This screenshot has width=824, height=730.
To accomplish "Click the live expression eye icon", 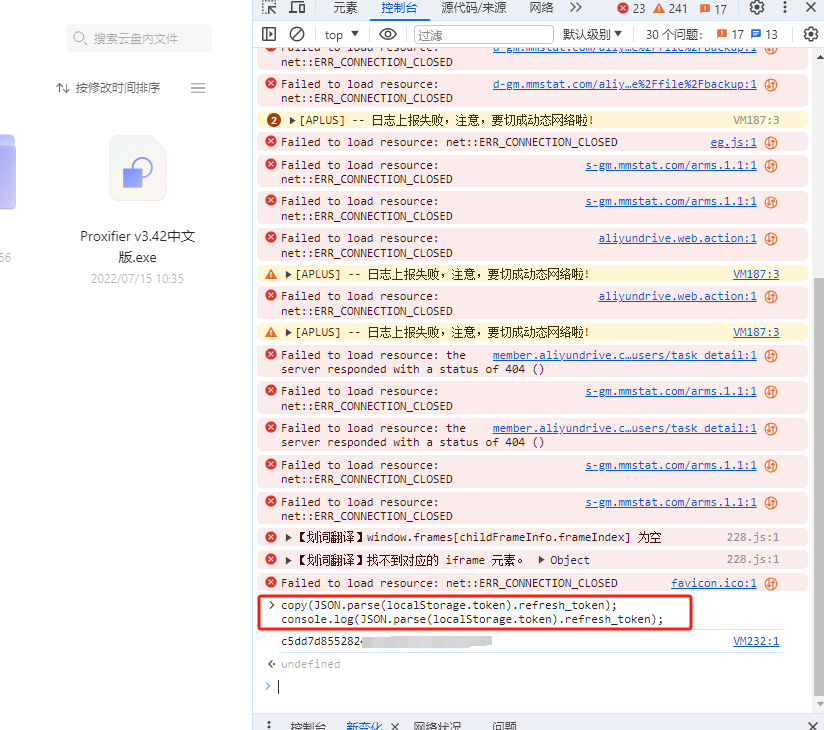I will click(388, 34).
